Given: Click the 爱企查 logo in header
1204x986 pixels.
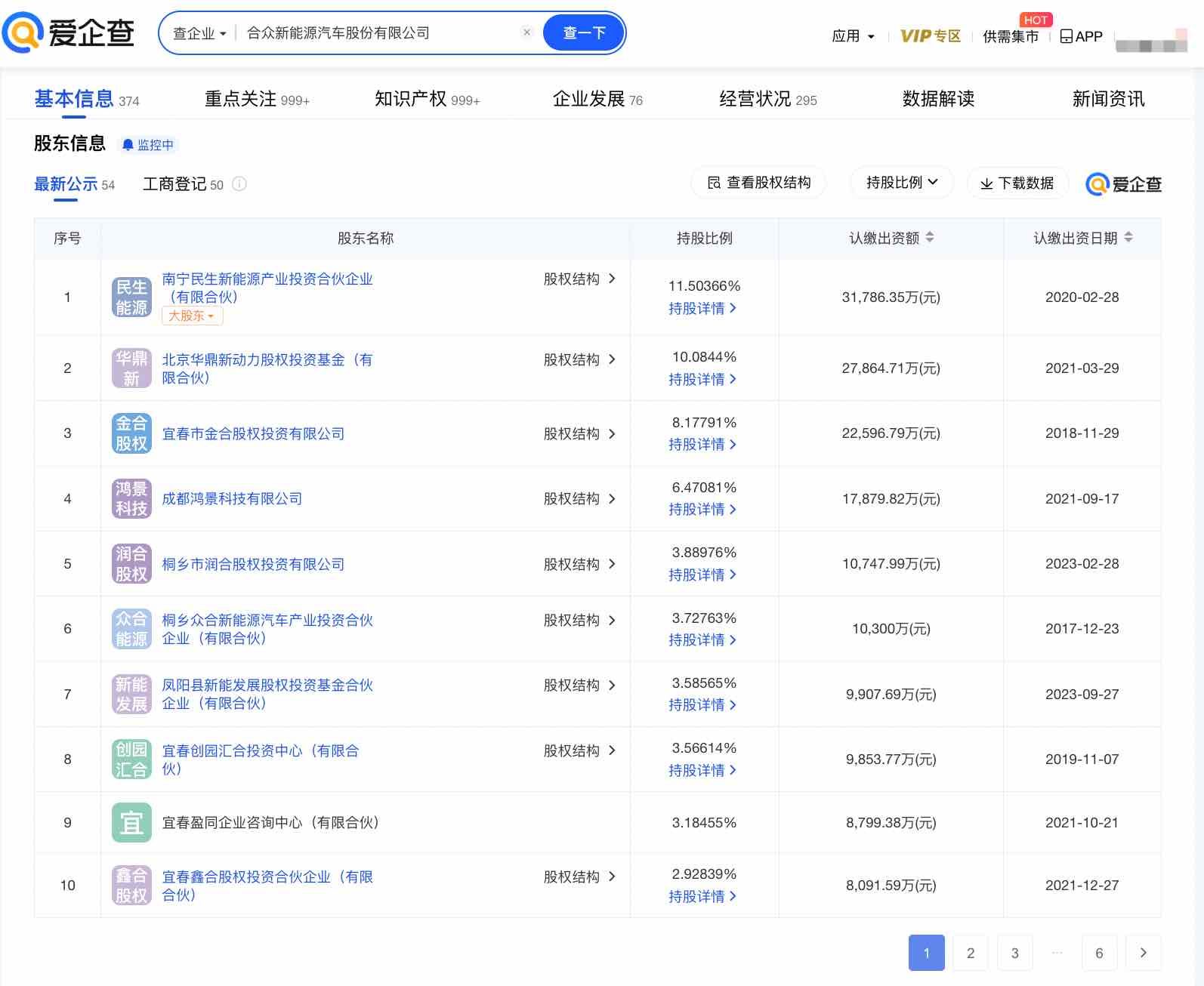Looking at the screenshot, I should click(68, 32).
